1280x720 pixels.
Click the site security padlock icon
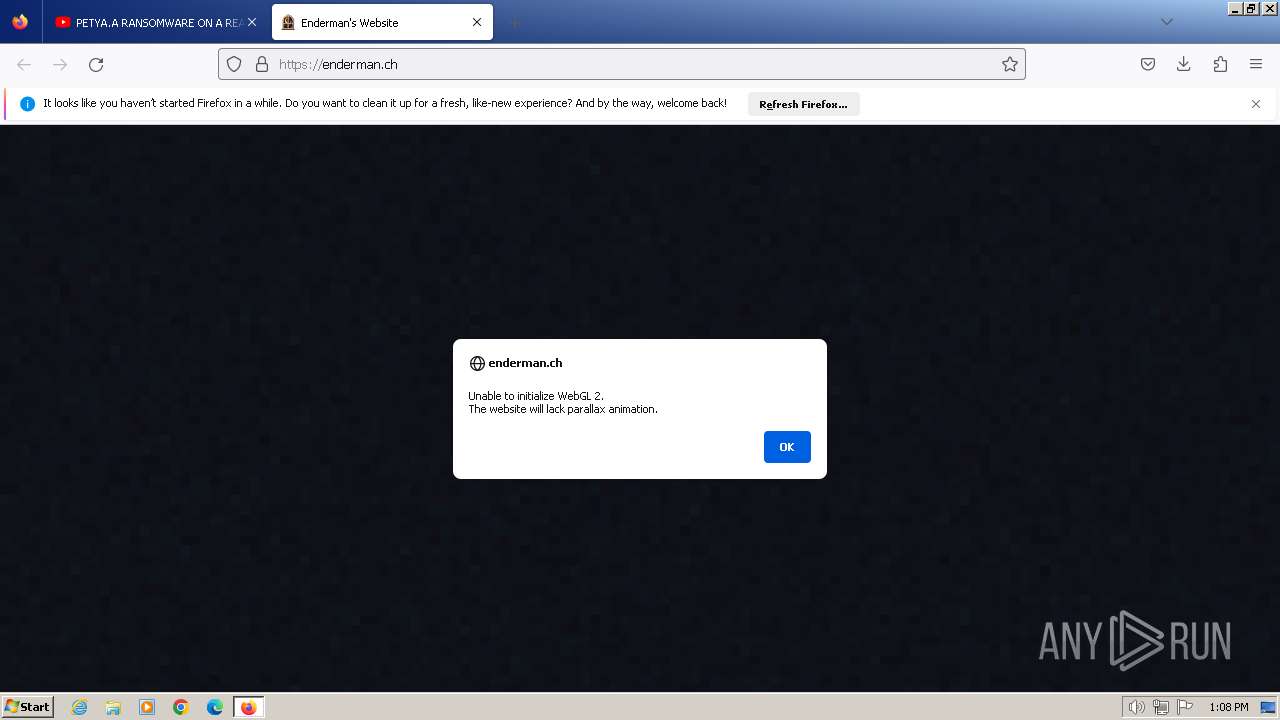(x=262, y=64)
